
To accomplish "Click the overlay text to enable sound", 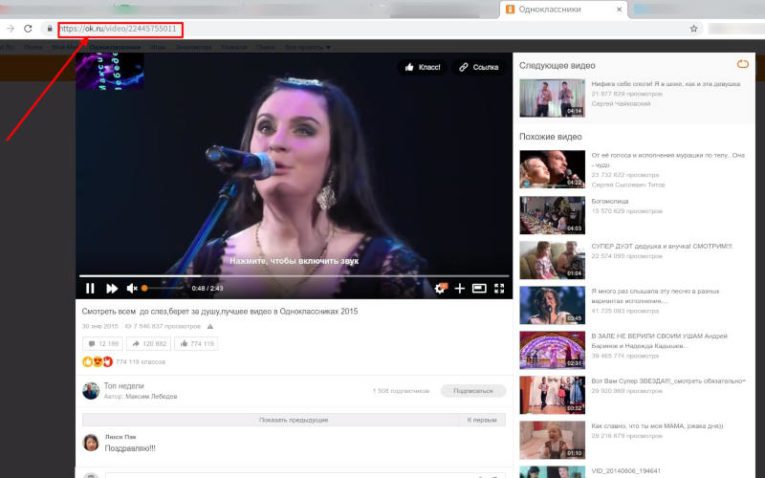I will [294, 261].
